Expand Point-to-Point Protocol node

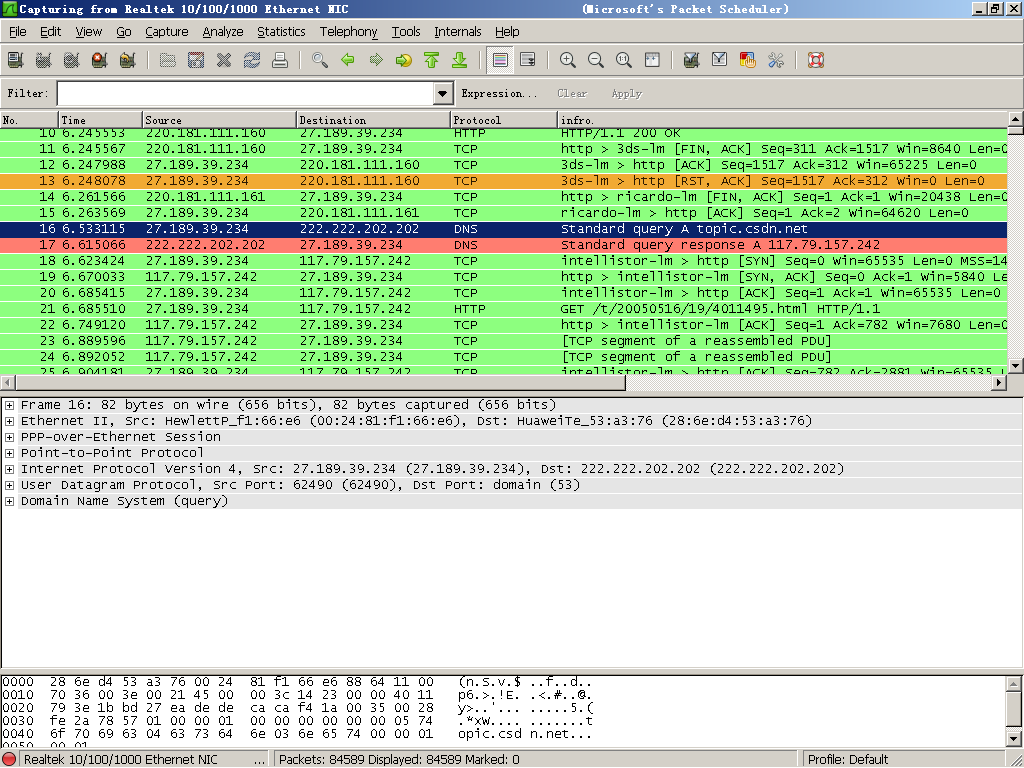click(10, 453)
